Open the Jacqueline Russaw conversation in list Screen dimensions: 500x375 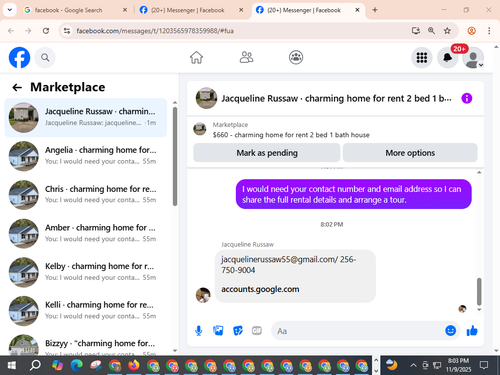[86, 117]
